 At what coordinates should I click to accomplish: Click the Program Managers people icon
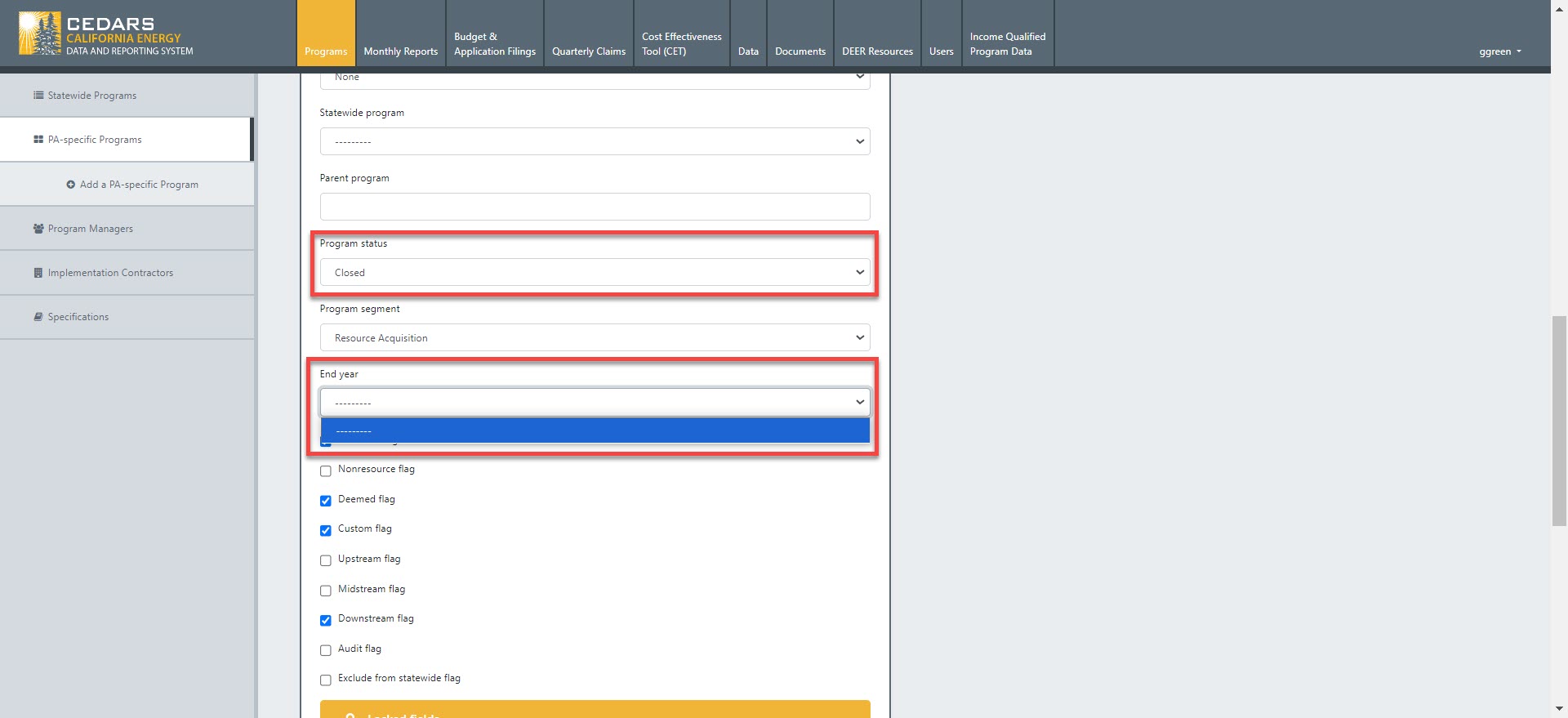click(38, 229)
